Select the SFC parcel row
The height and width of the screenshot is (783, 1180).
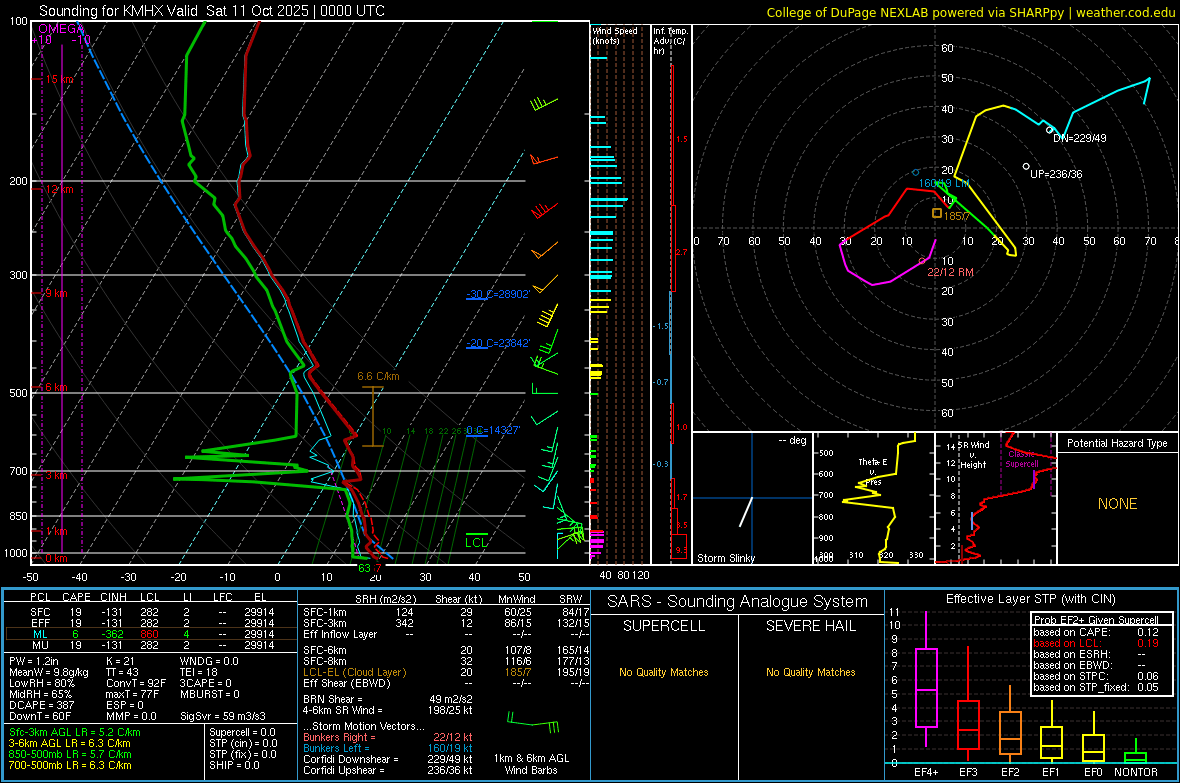coord(152,612)
